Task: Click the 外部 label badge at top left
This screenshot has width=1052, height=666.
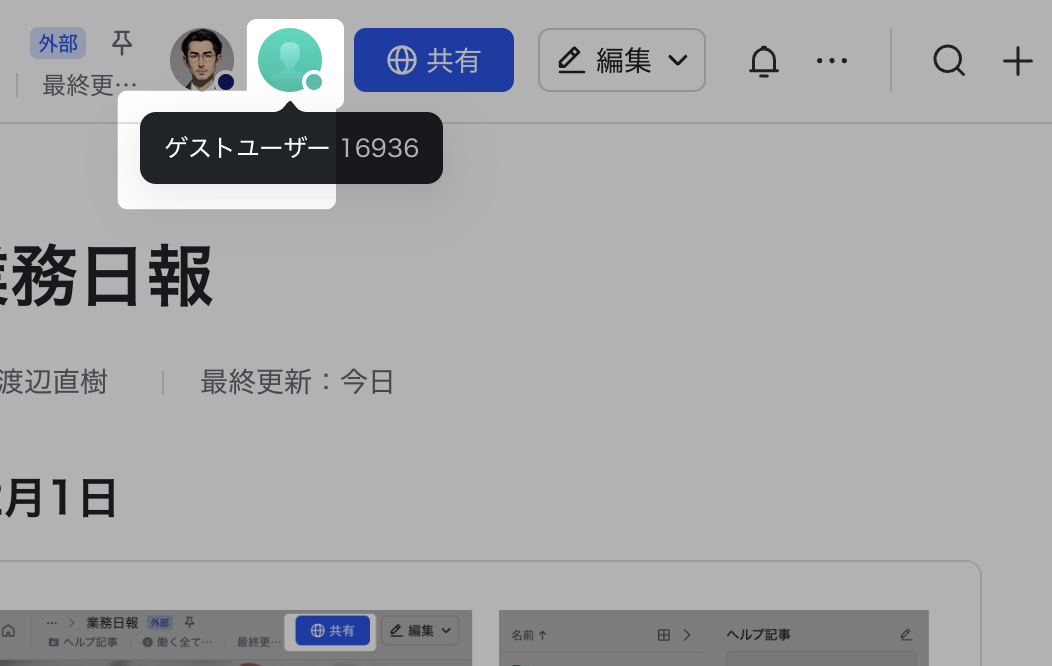Action: point(58,43)
